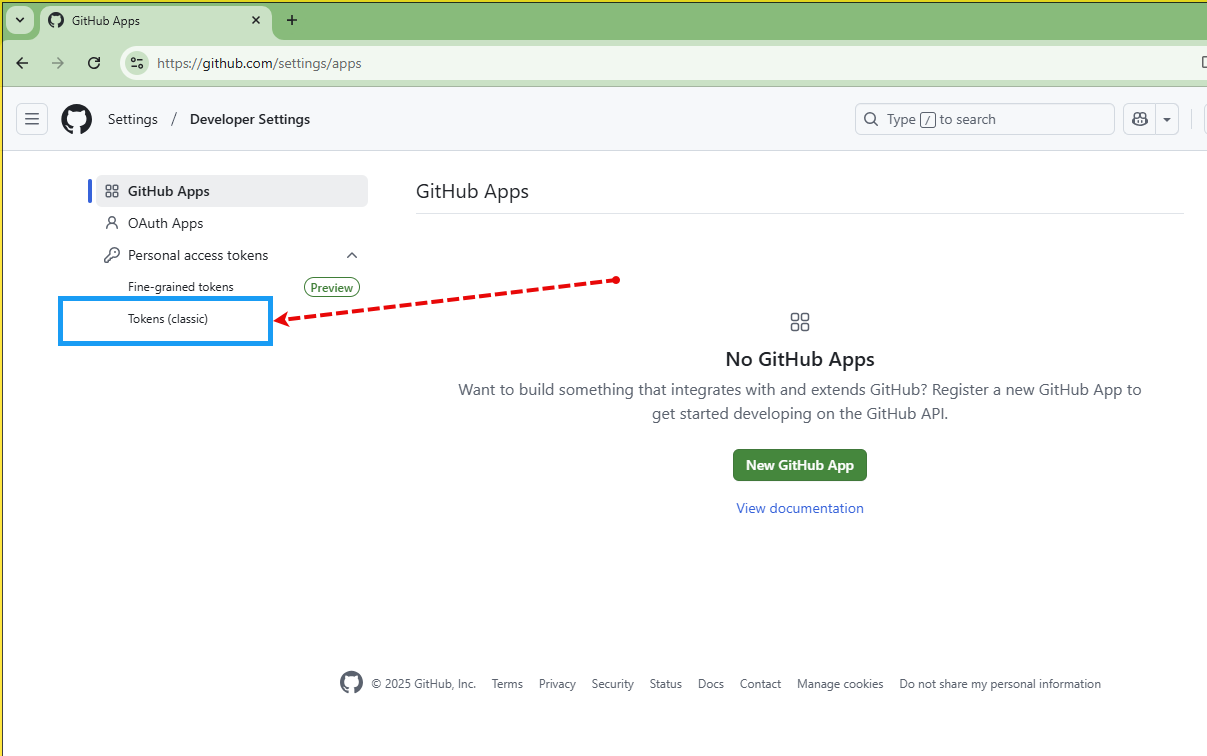Viewport: 1207px width, 756px height.
Task: Open Fine-grained tokens page
Action: [181, 287]
